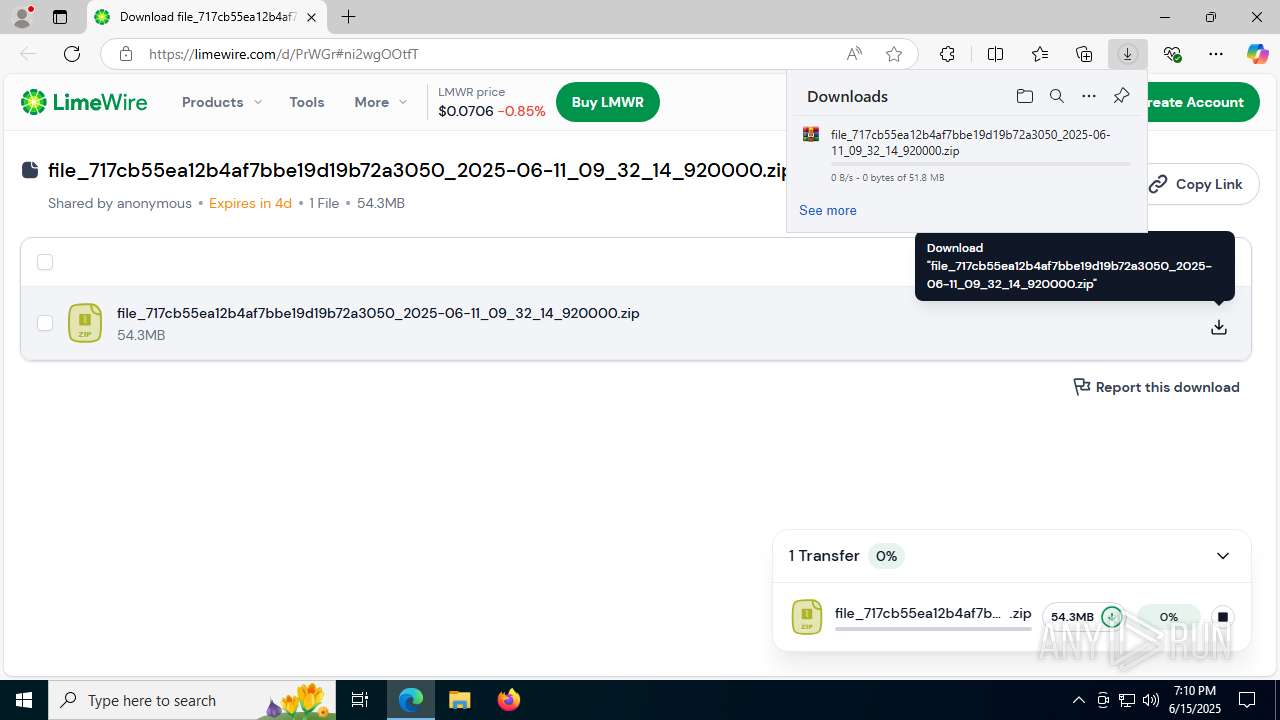Open the Tools menu item
Image resolution: width=1280 pixels, height=720 pixels.
tap(307, 102)
